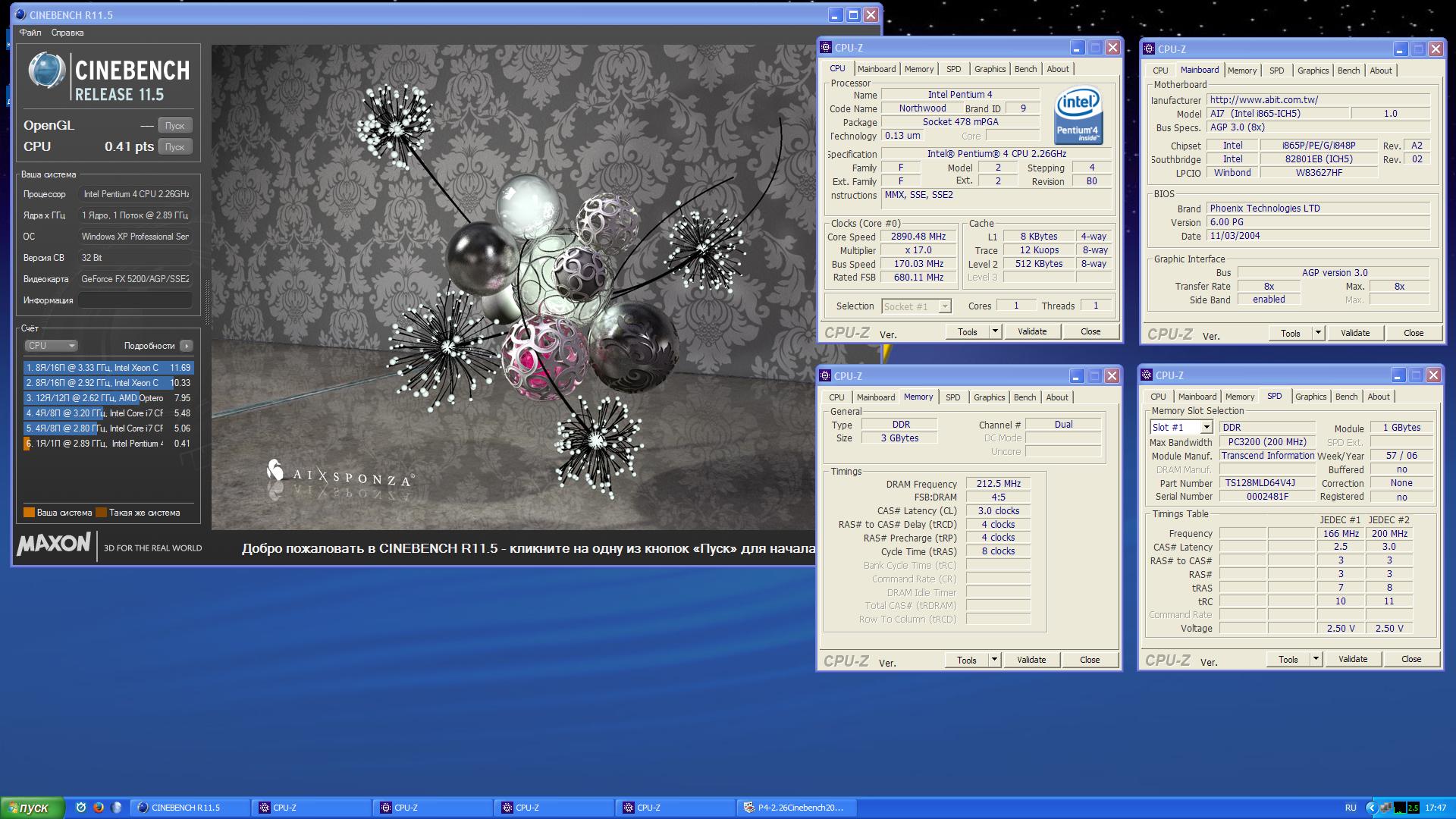Viewport: 1456px width, 819px height.
Task: Click the globe quick launch icon next to Firefox
Action: tap(116, 808)
